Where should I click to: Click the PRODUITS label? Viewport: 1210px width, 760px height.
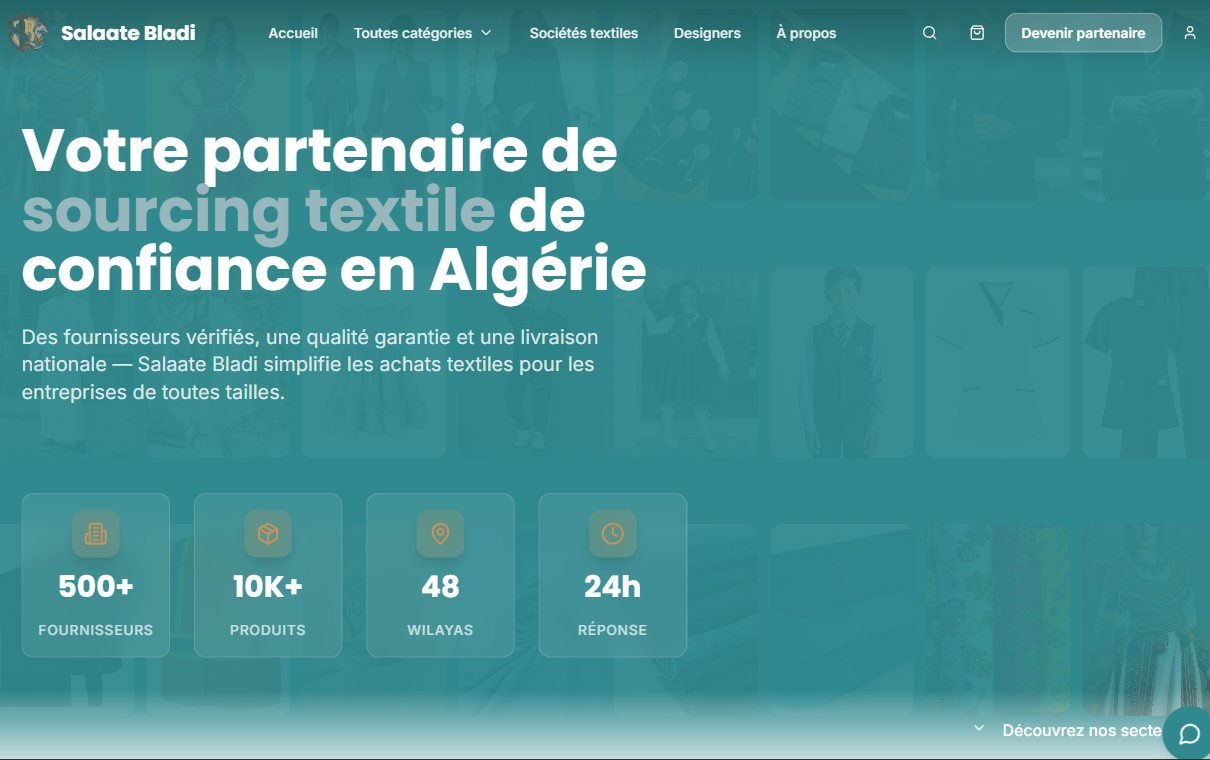[268, 630]
